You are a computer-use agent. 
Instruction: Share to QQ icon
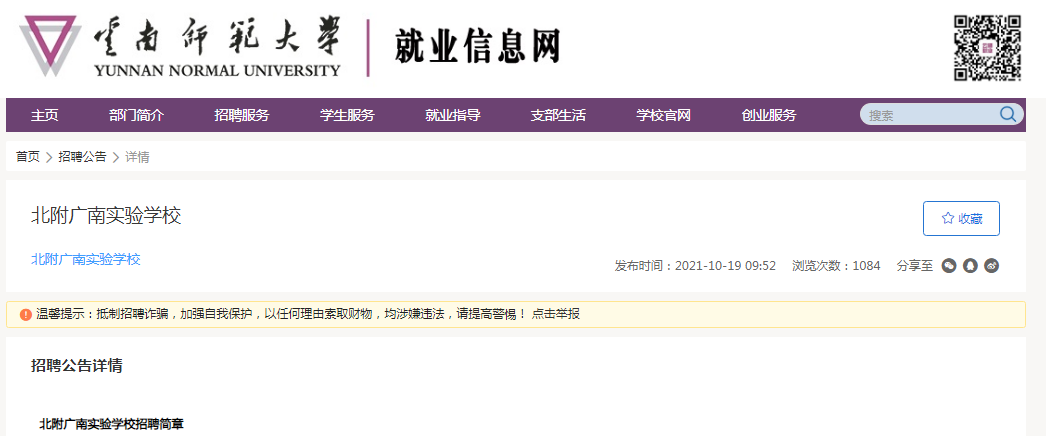(970, 266)
